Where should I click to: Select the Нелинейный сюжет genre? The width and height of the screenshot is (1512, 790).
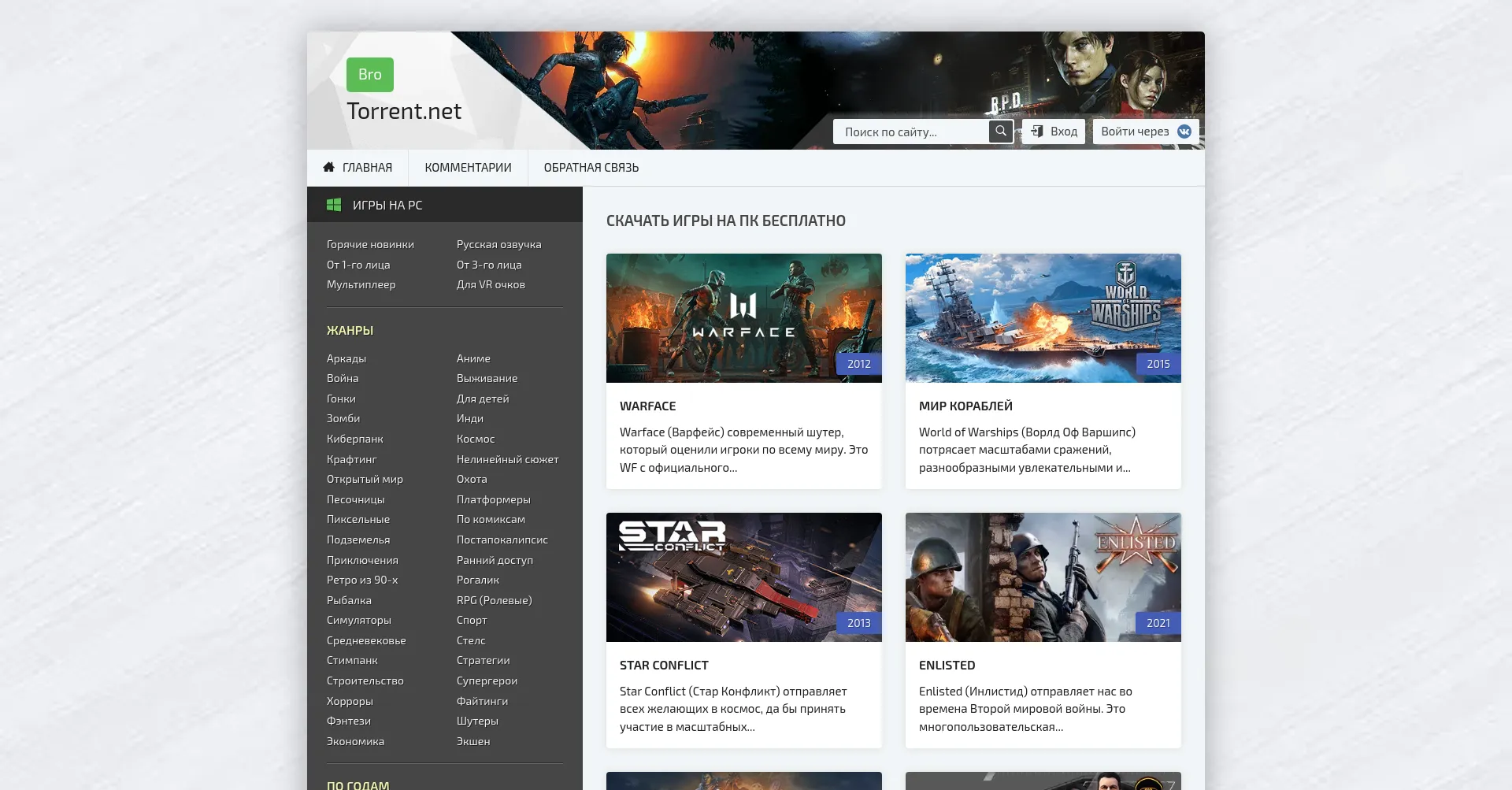[507, 460]
